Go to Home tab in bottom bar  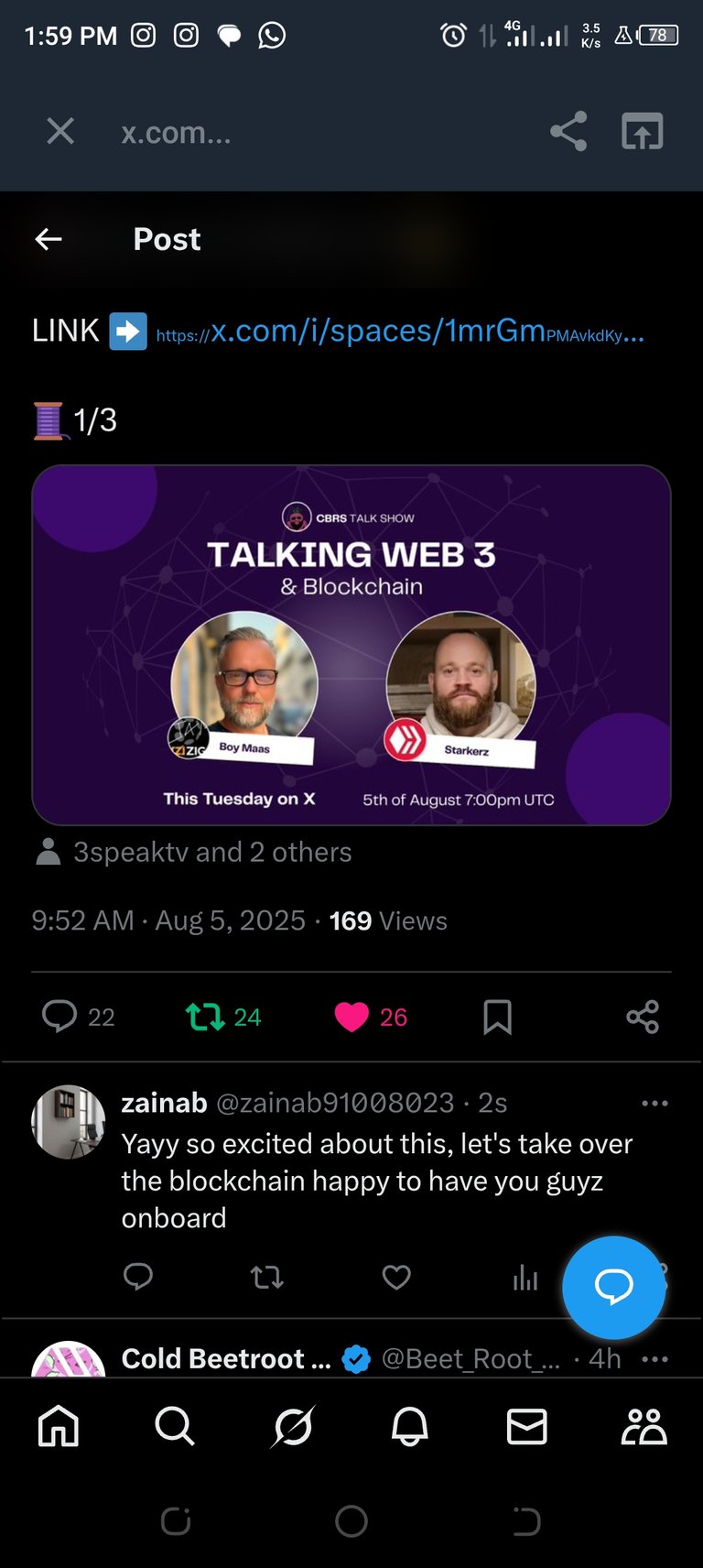point(59,1426)
